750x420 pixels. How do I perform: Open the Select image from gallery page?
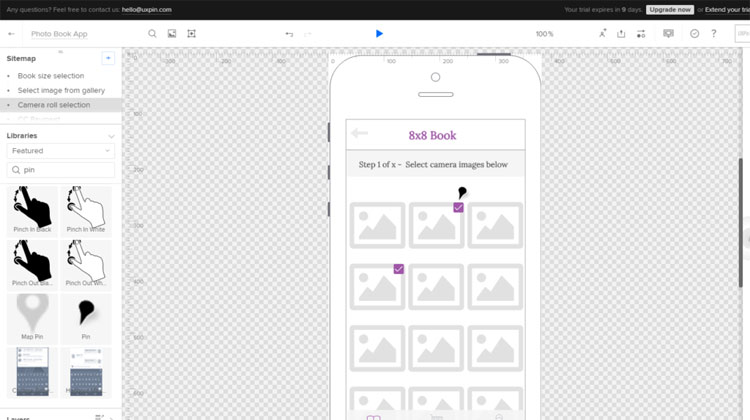click(x=61, y=90)
